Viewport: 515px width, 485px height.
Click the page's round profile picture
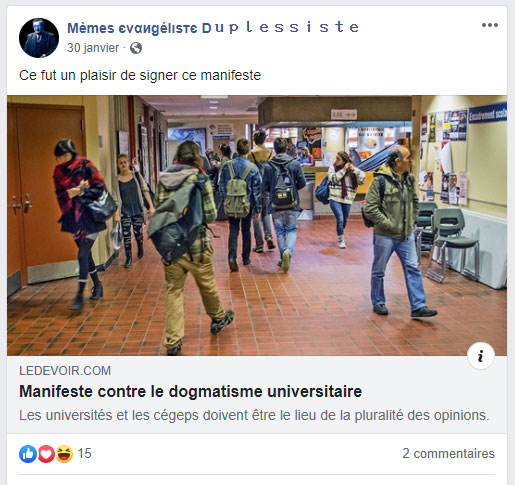click(39, 38)
